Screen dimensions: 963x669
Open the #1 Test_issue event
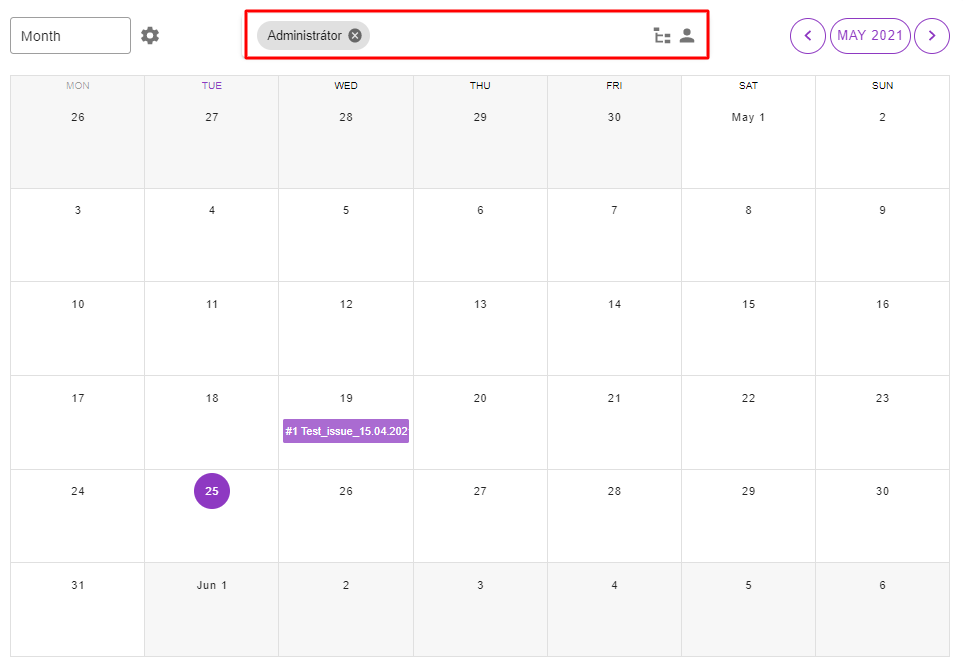[x=346, y=431]
